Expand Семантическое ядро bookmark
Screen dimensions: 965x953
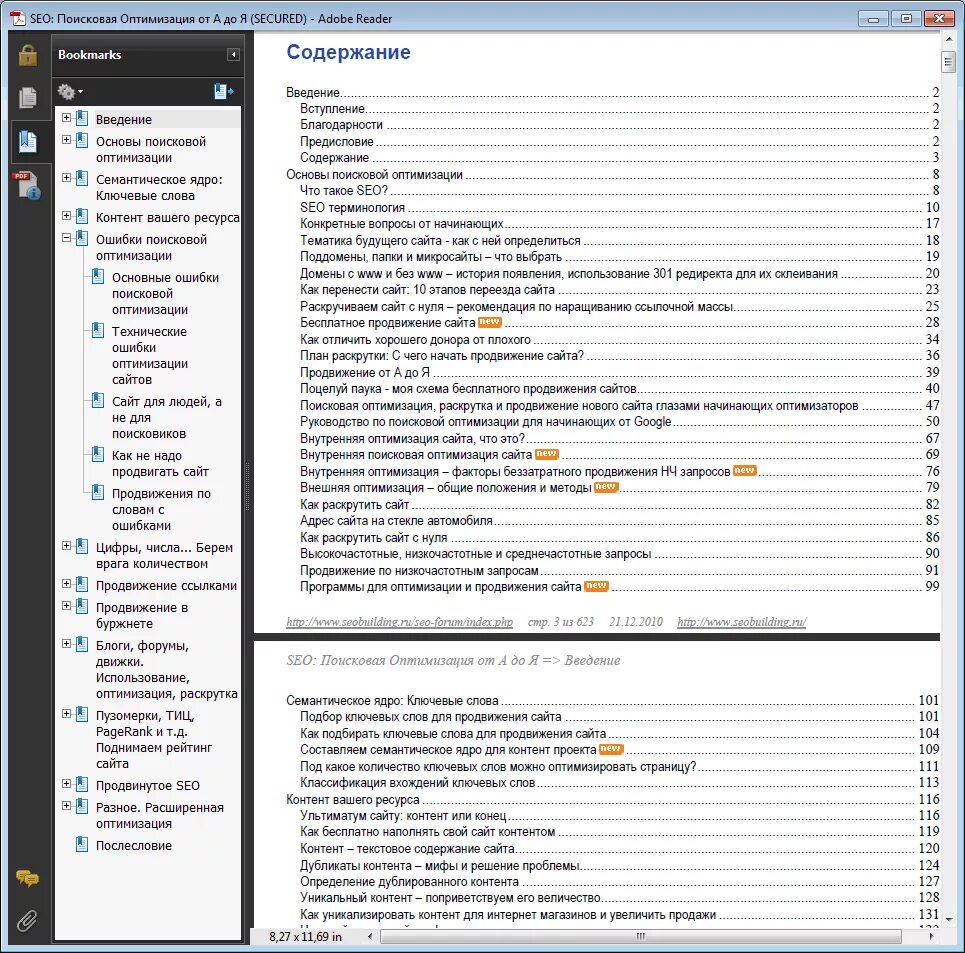[66, 178]
